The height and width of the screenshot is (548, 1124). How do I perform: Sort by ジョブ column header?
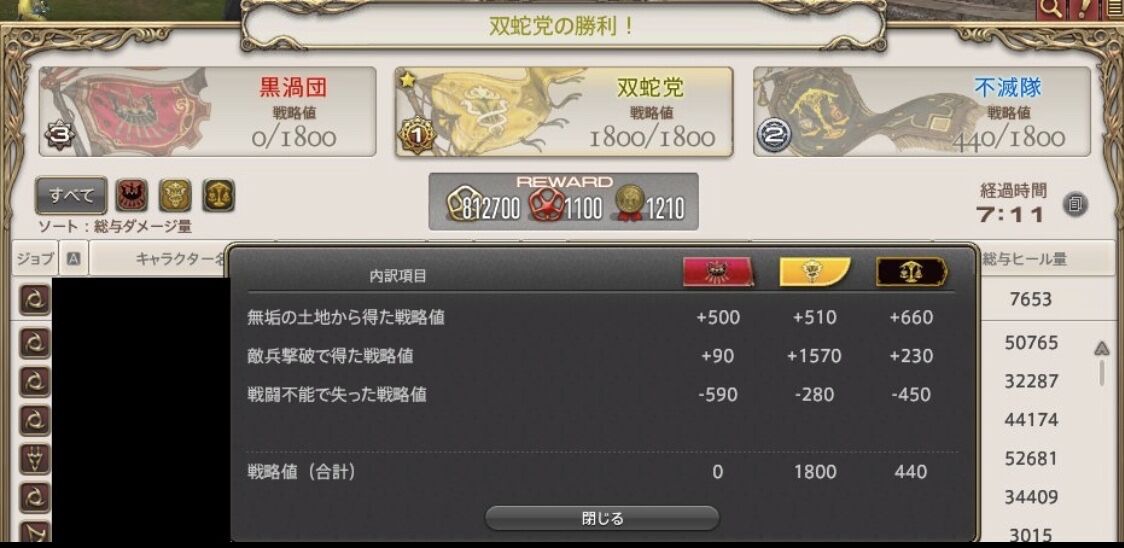(34, 259)
